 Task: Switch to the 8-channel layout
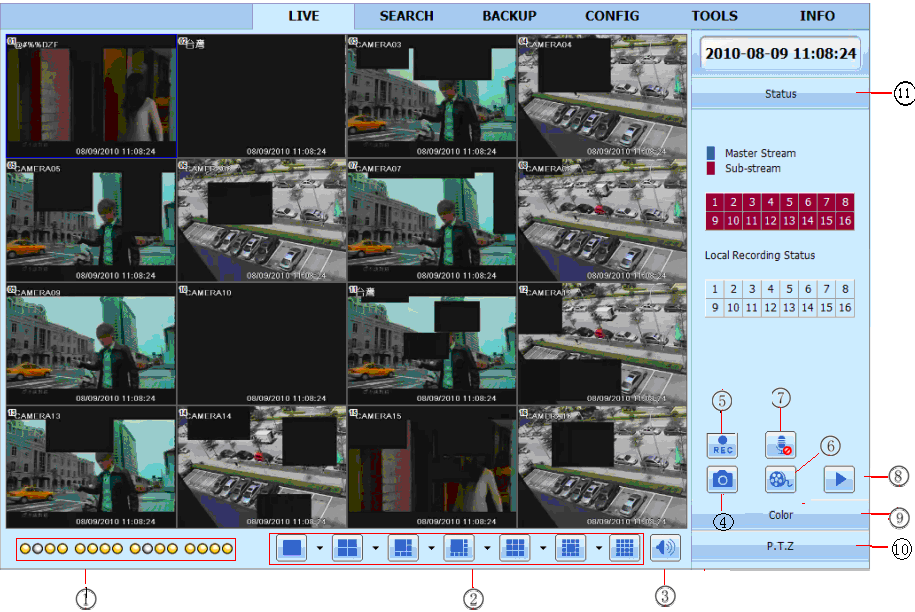pos(459,548)
